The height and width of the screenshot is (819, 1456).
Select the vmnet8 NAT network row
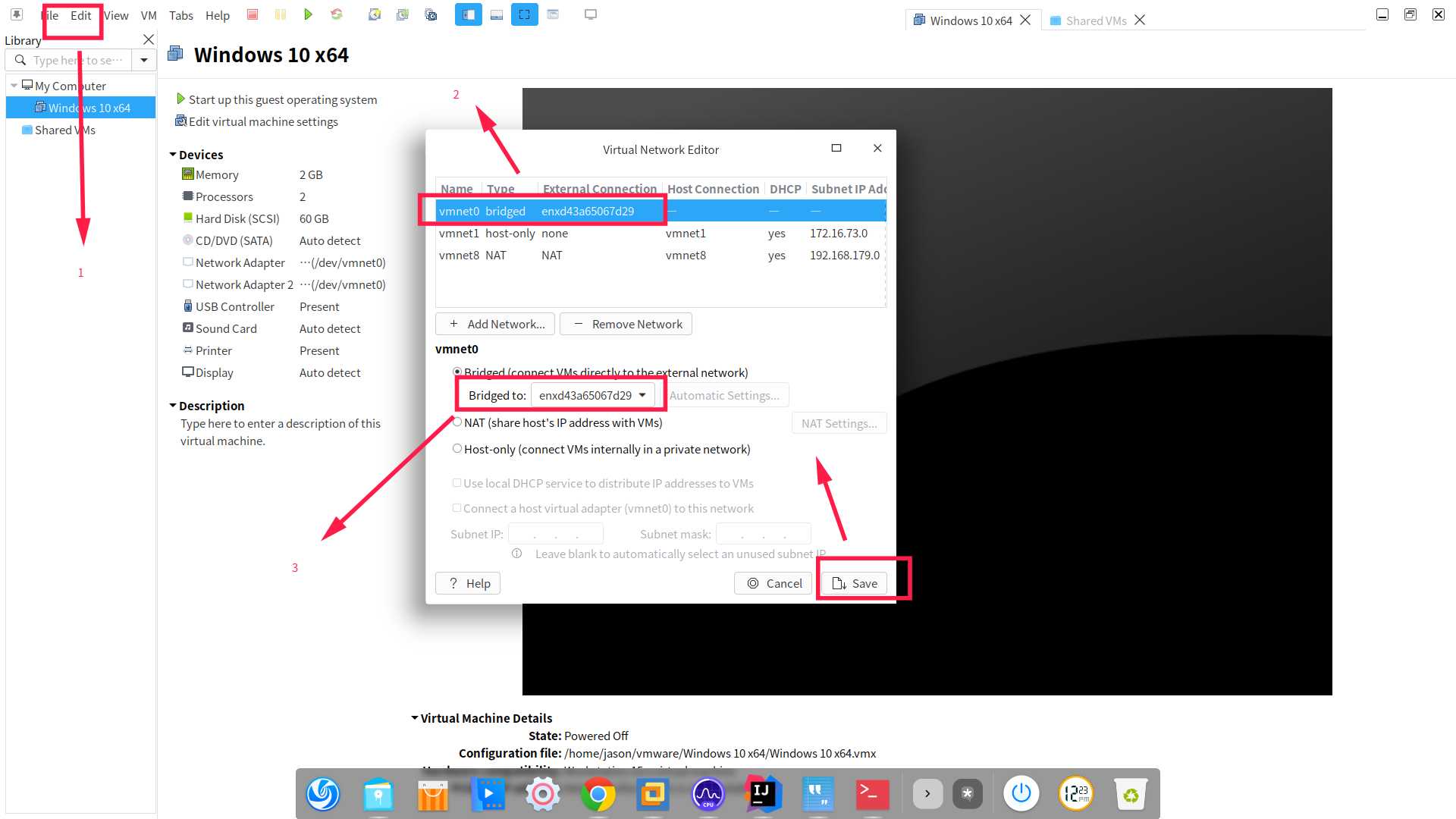pos(661,255)
